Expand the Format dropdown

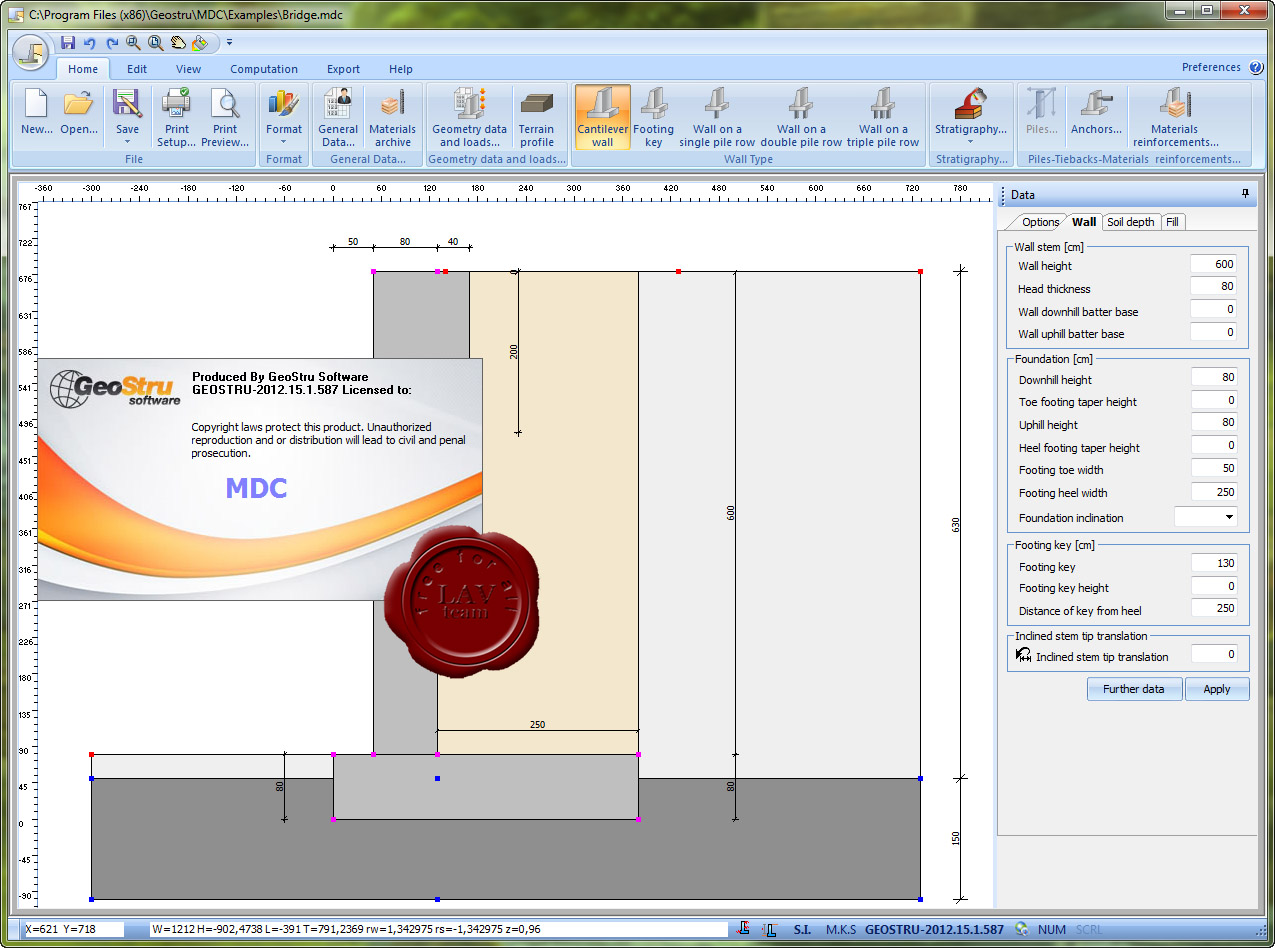(x=283, y=142)
